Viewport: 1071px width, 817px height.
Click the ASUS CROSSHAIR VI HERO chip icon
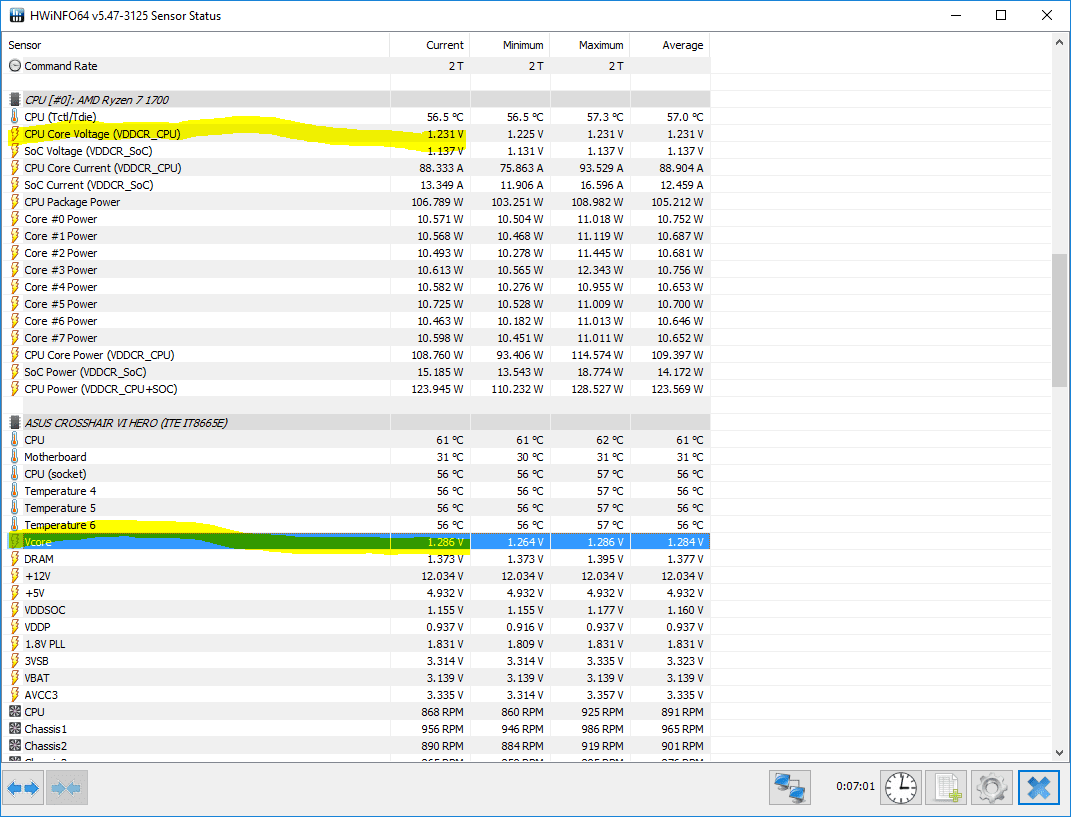(x=15, y=423)
